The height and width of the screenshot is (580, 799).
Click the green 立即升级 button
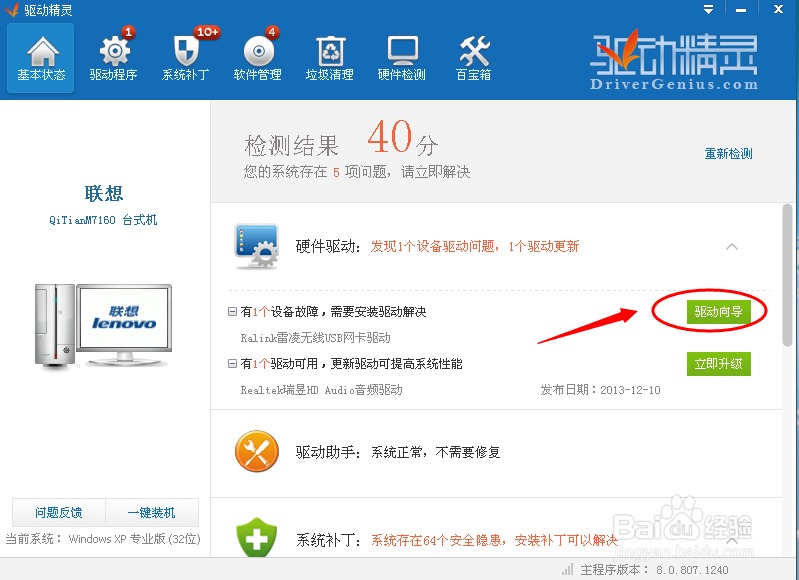tap(718, 364)
